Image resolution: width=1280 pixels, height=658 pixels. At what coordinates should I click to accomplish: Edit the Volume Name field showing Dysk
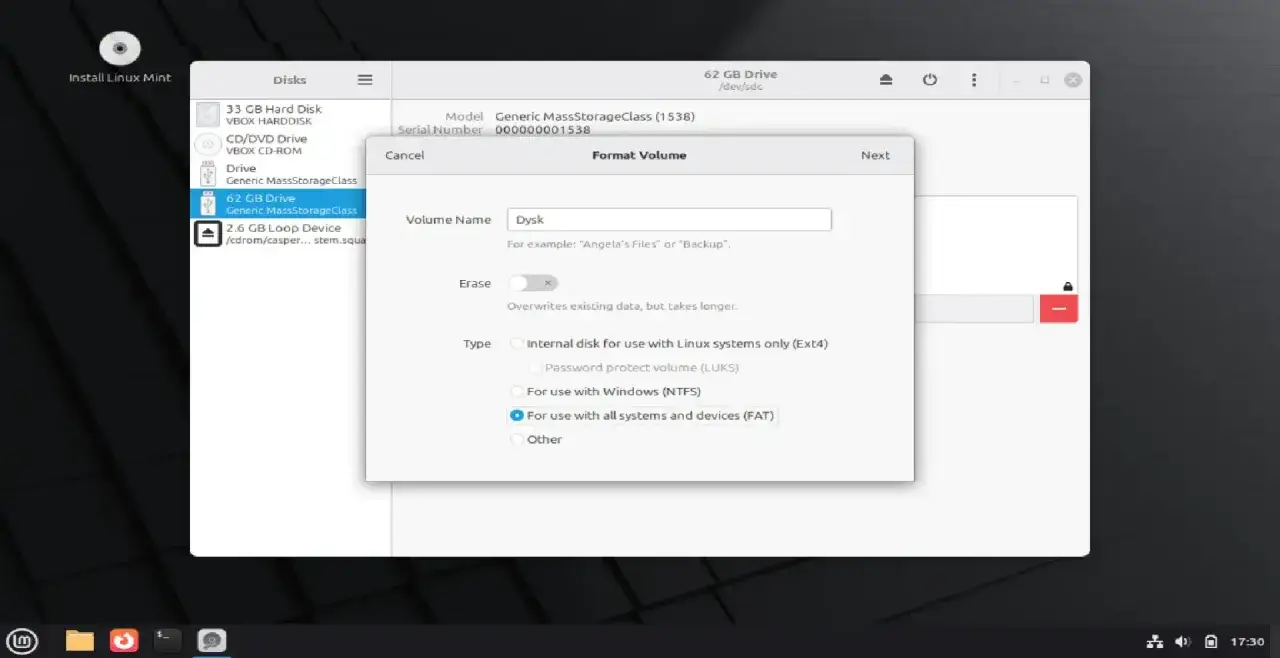pyautogui.click(x=668, y=219)
